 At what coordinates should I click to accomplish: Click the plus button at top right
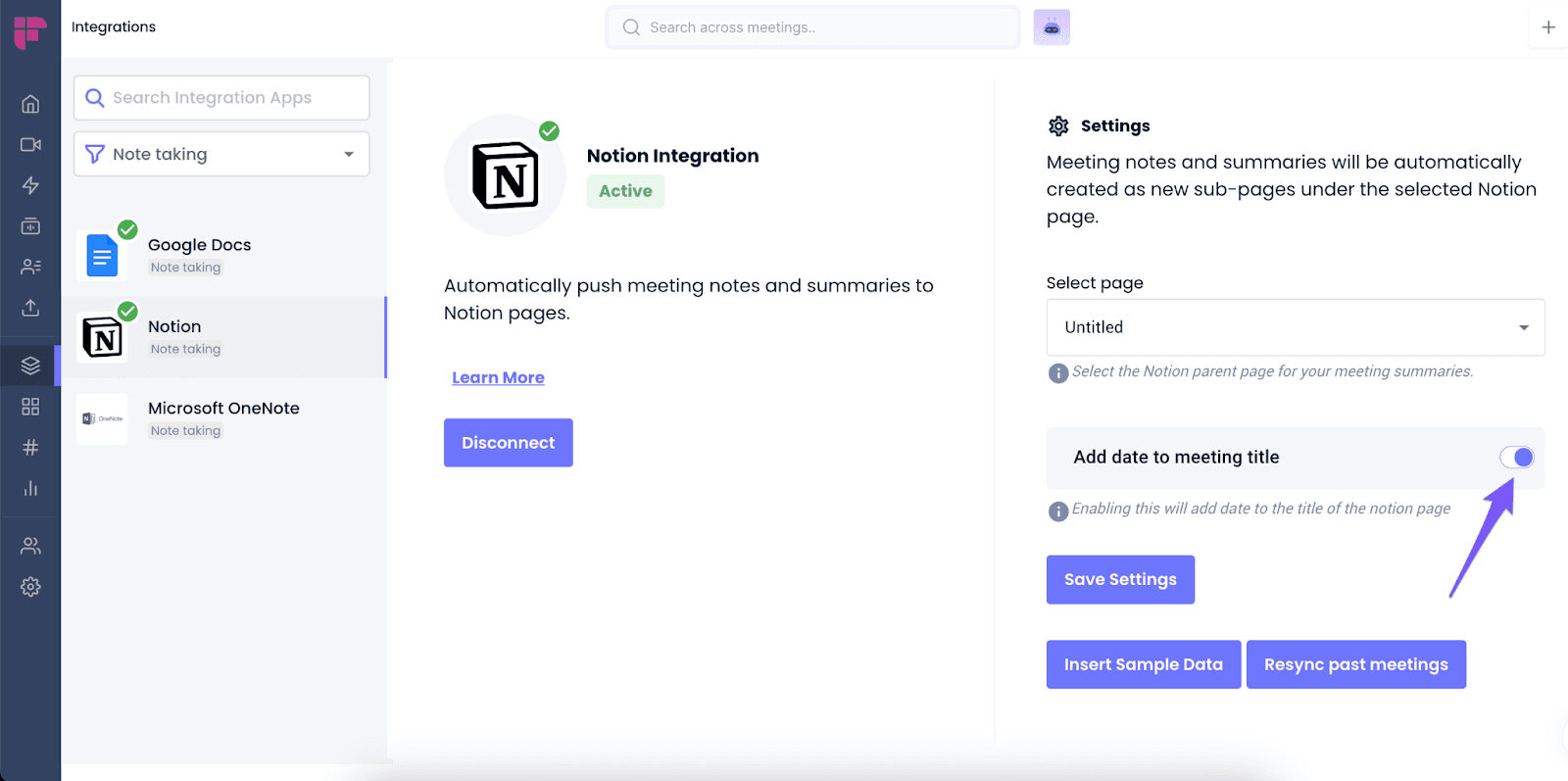[1548, 27]
